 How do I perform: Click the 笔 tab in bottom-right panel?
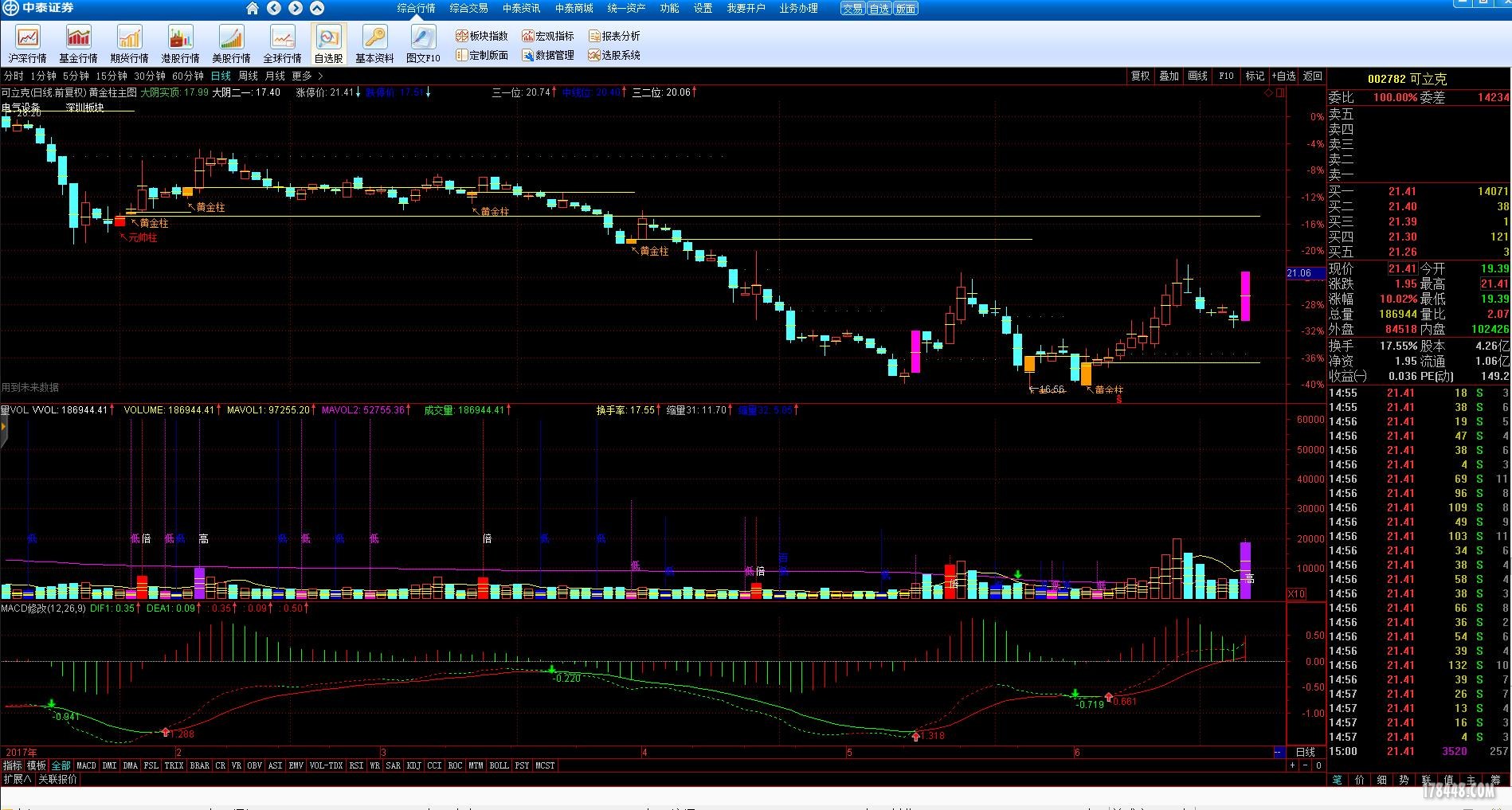(x=1337, y=780)
